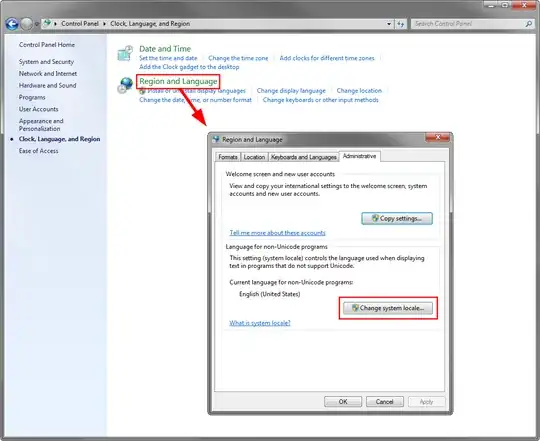The width and height of the screenshot is (540, 441).
Task: Click the Apply button
Action: [x=426, y=402]
